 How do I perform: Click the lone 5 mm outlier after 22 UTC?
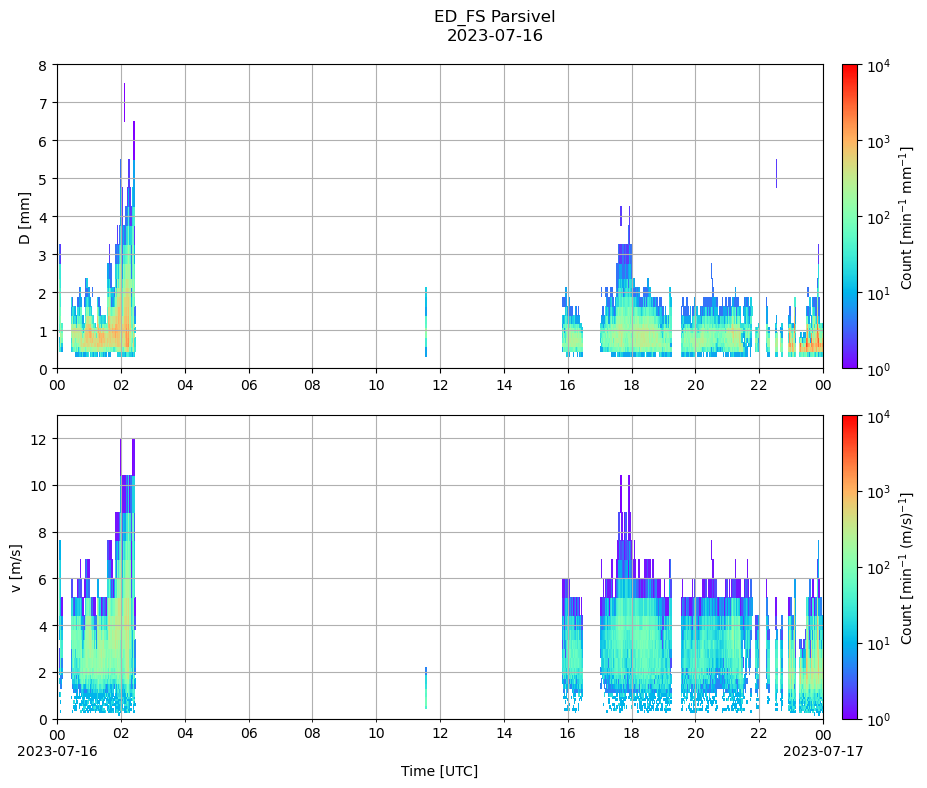(x=776, y=173)
